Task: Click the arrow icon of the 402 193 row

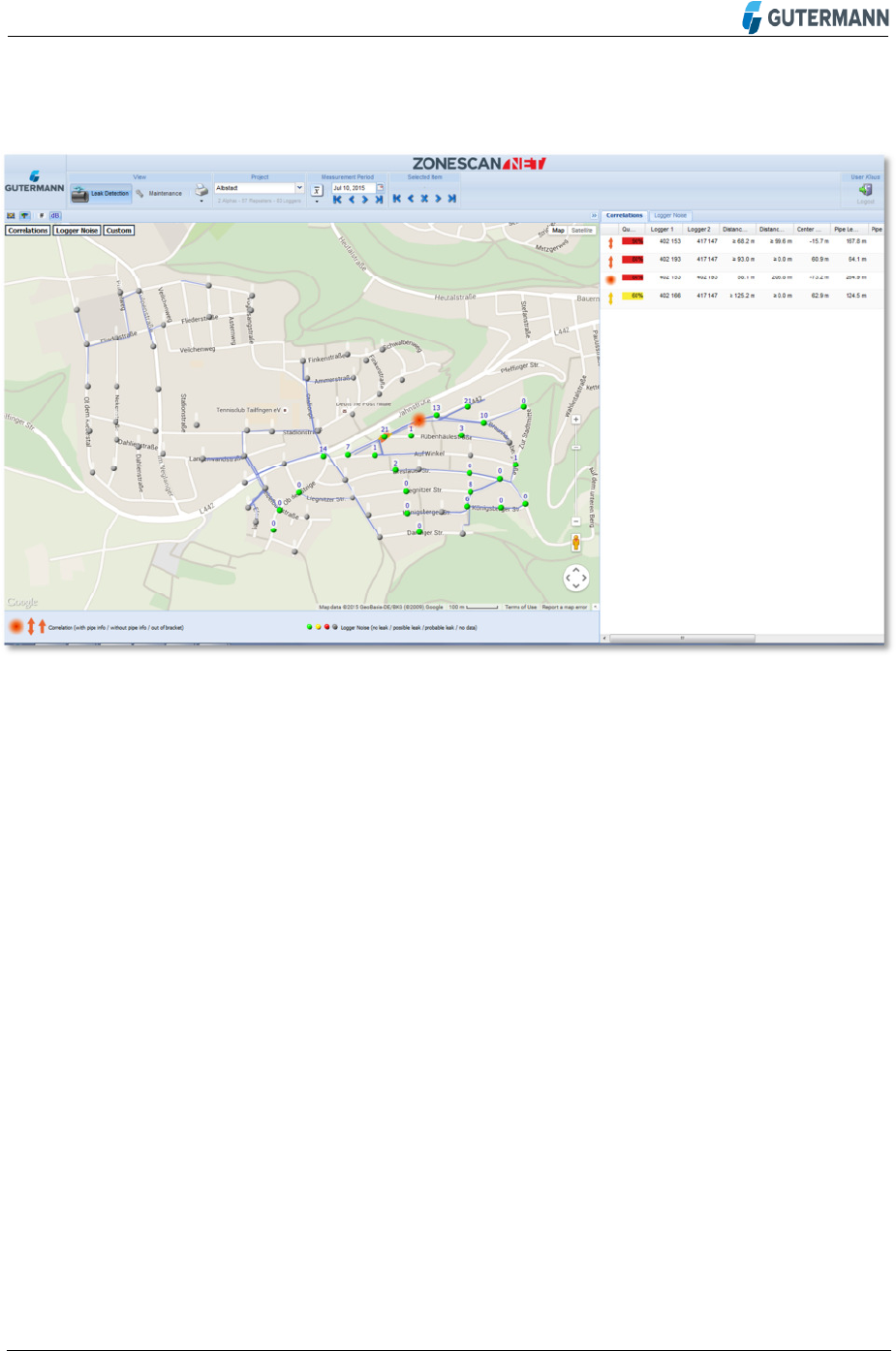Action: point(610,260)
